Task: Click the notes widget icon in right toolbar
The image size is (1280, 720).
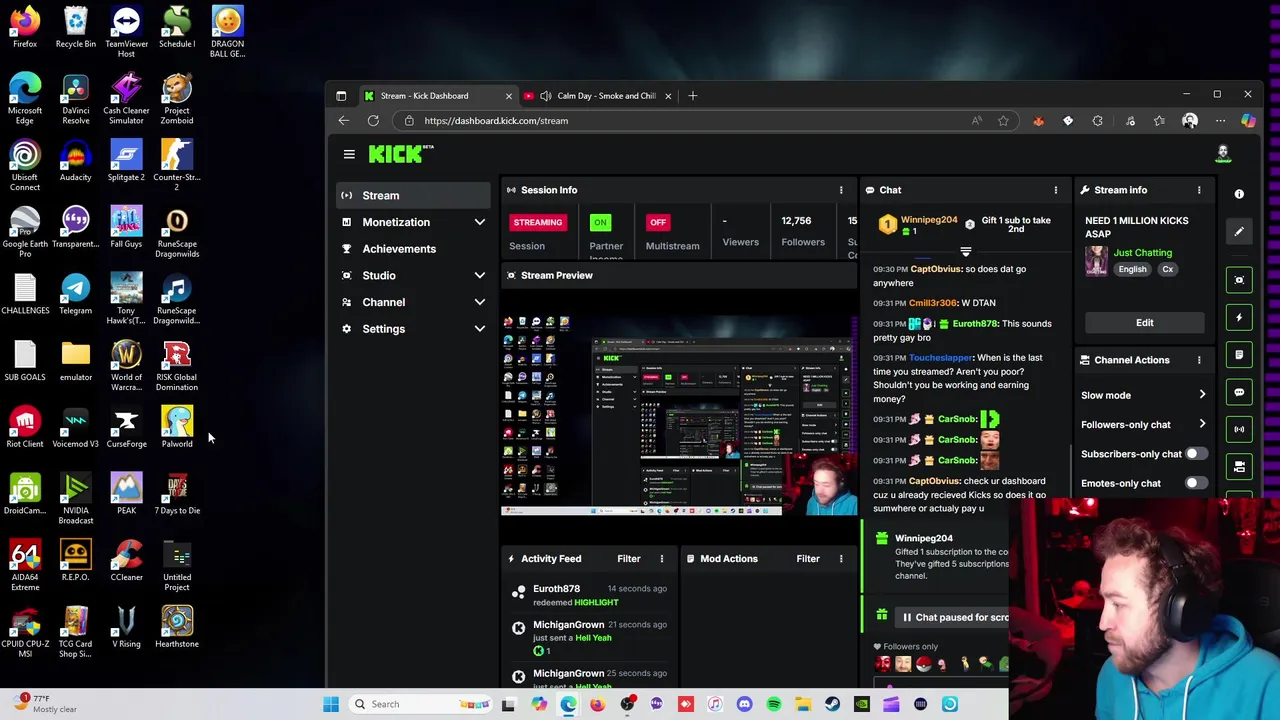Action: click(1239, 355)
